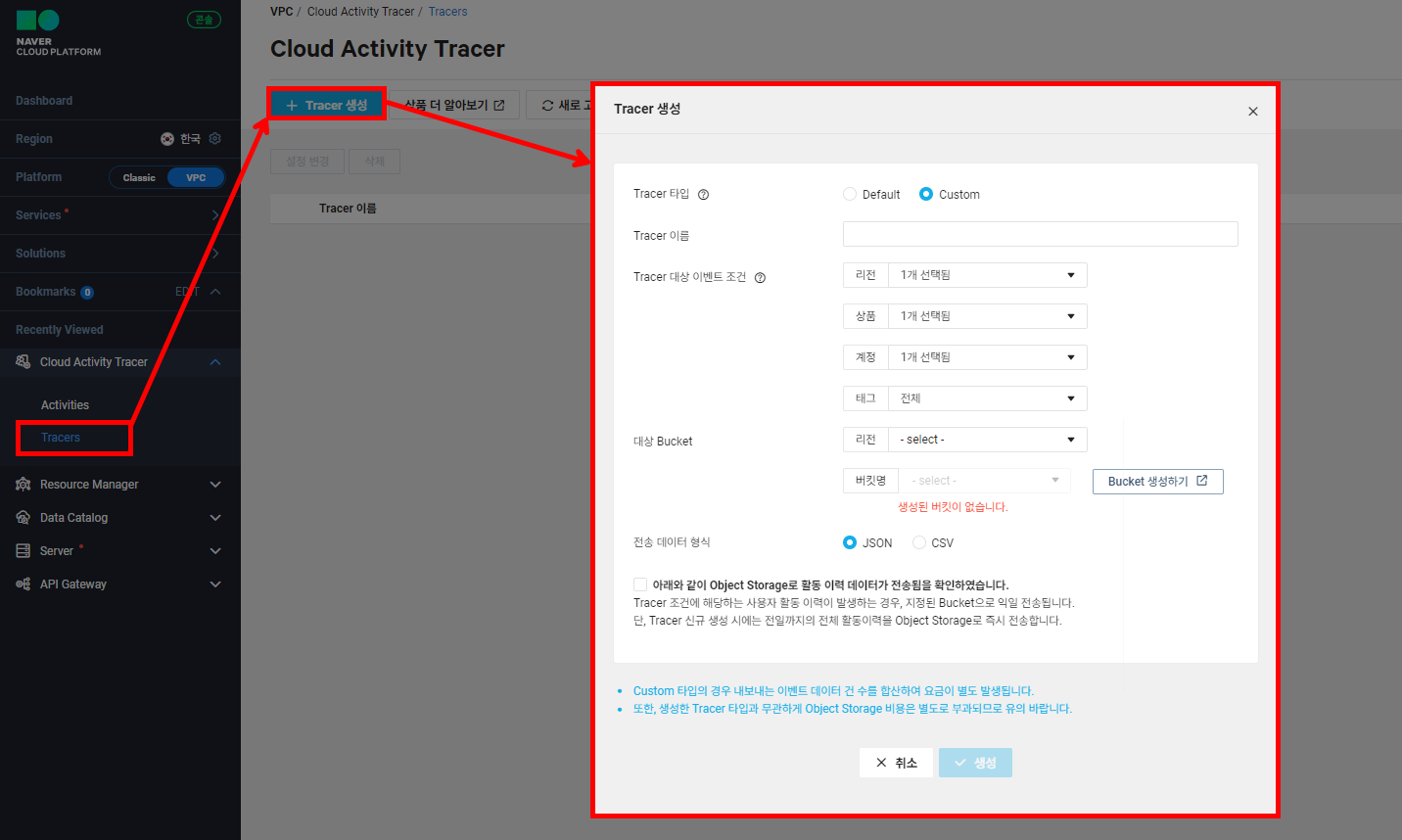Screen dimensions: 1402x840
Task: Open 태그 dropdown showing 전체
Action: pyautogui.click(x=987, y=398)
